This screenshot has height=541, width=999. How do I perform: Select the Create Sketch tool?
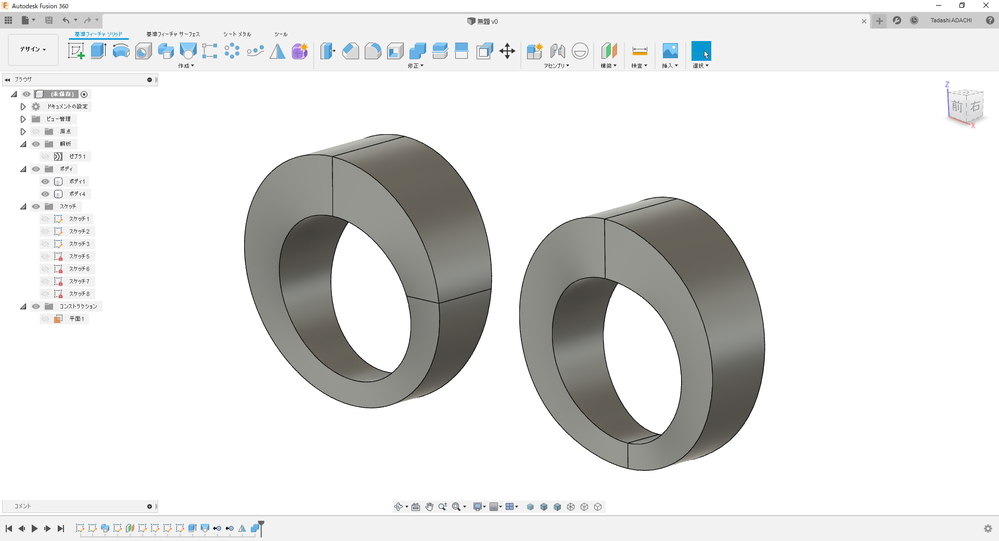[x=77, y=51]
